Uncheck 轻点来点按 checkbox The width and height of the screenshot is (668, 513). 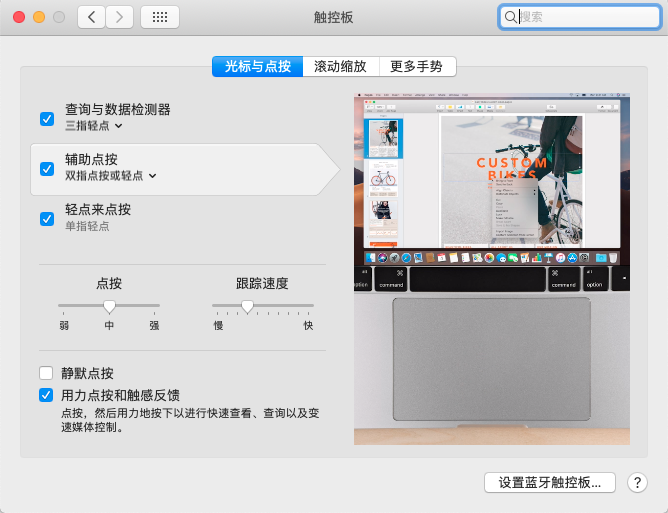click(47, 219)
